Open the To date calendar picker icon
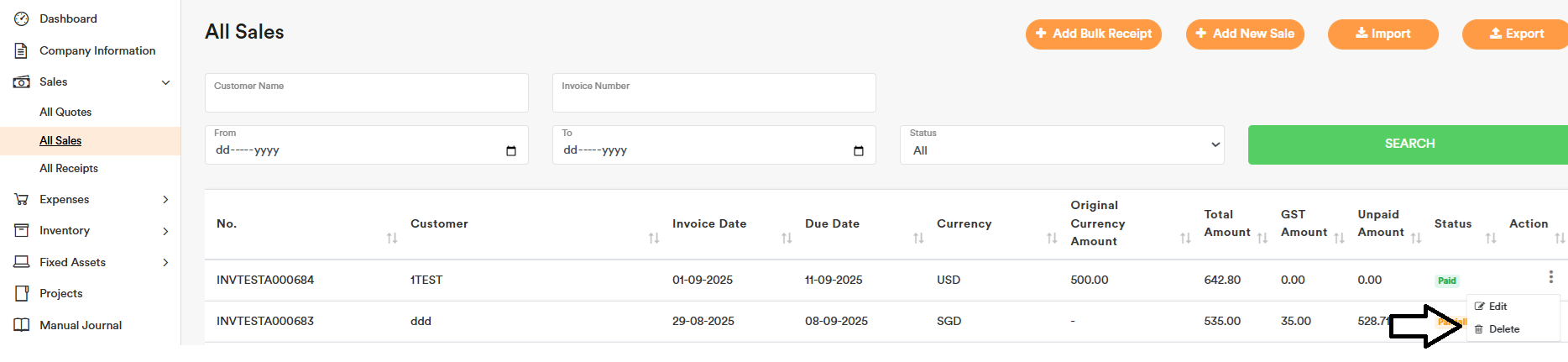Viewport: 1568px width, 362px height. point(858,151)
